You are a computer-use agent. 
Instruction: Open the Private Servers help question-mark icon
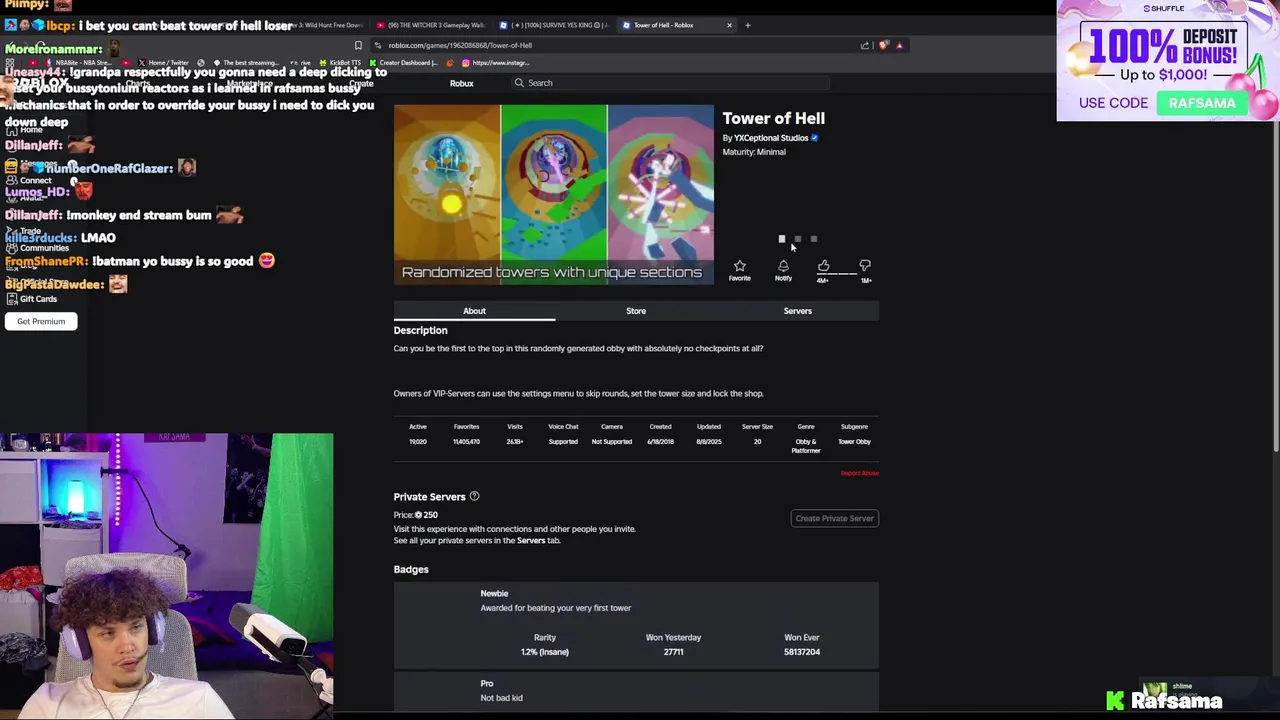tap(474, 496)
